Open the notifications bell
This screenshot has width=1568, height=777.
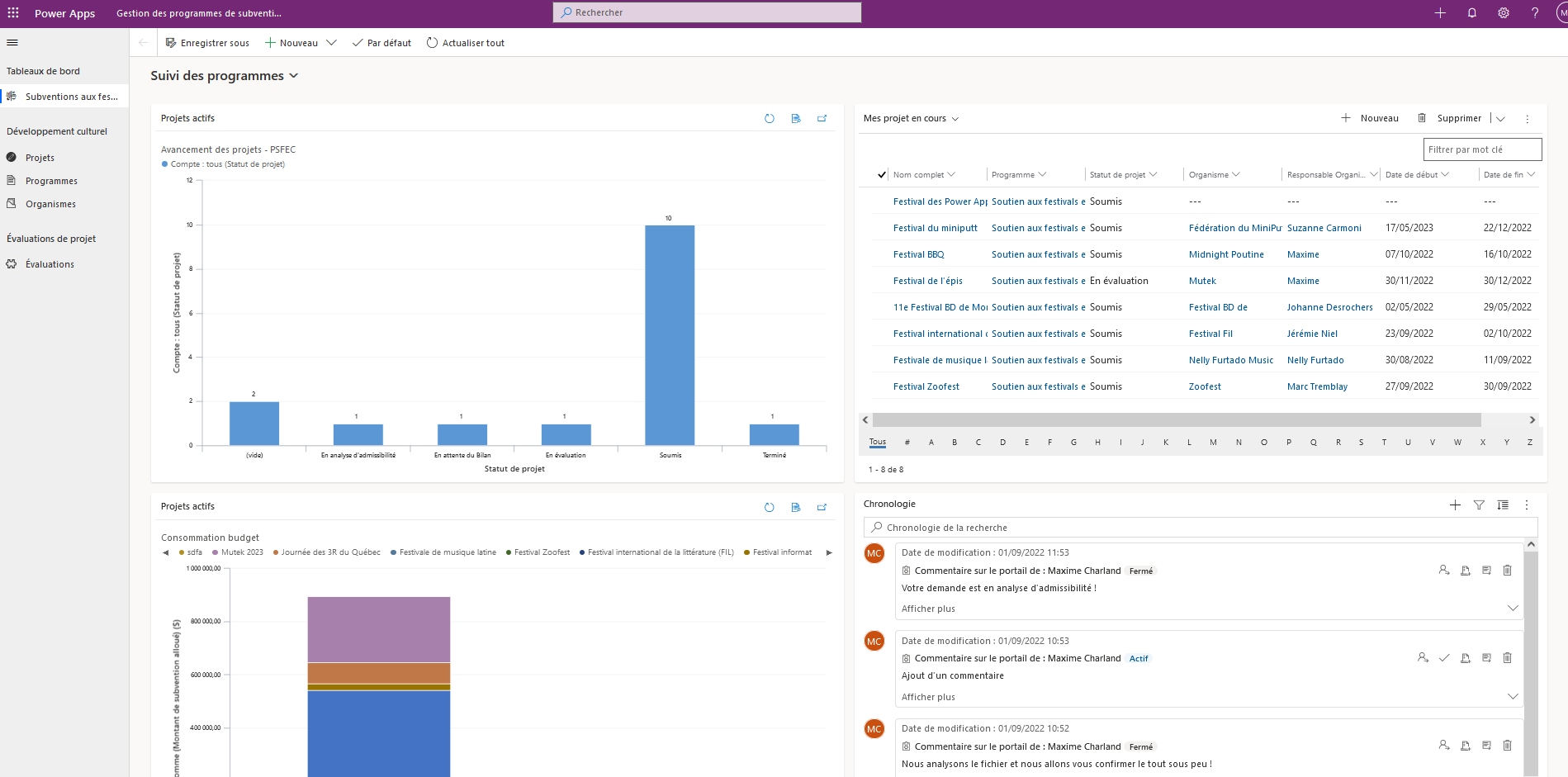click(x=1471, y=12)
